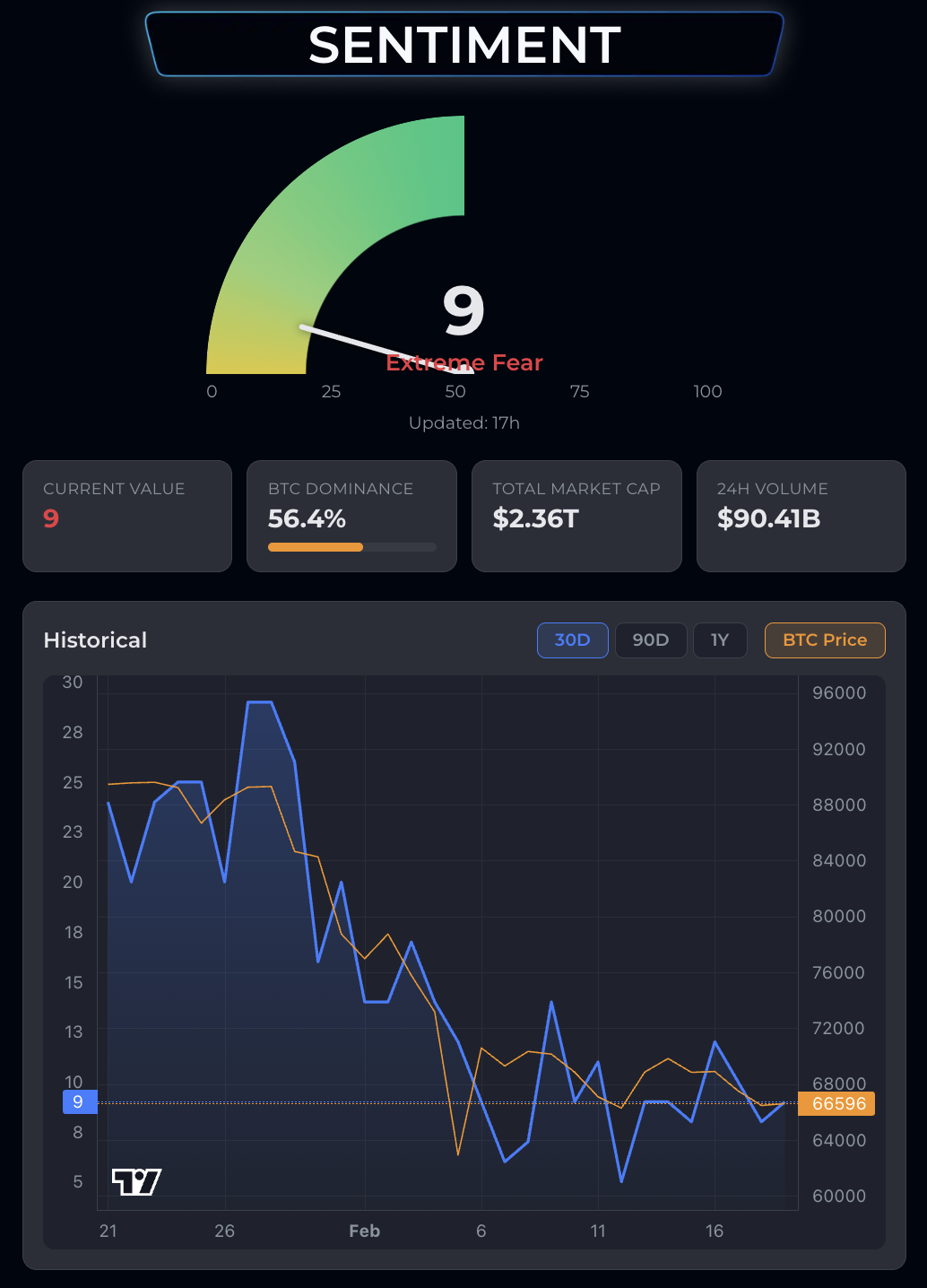The image size is (927, 1288).
Task: Click the Updated: 17h status text
Action: coord(464,422)
